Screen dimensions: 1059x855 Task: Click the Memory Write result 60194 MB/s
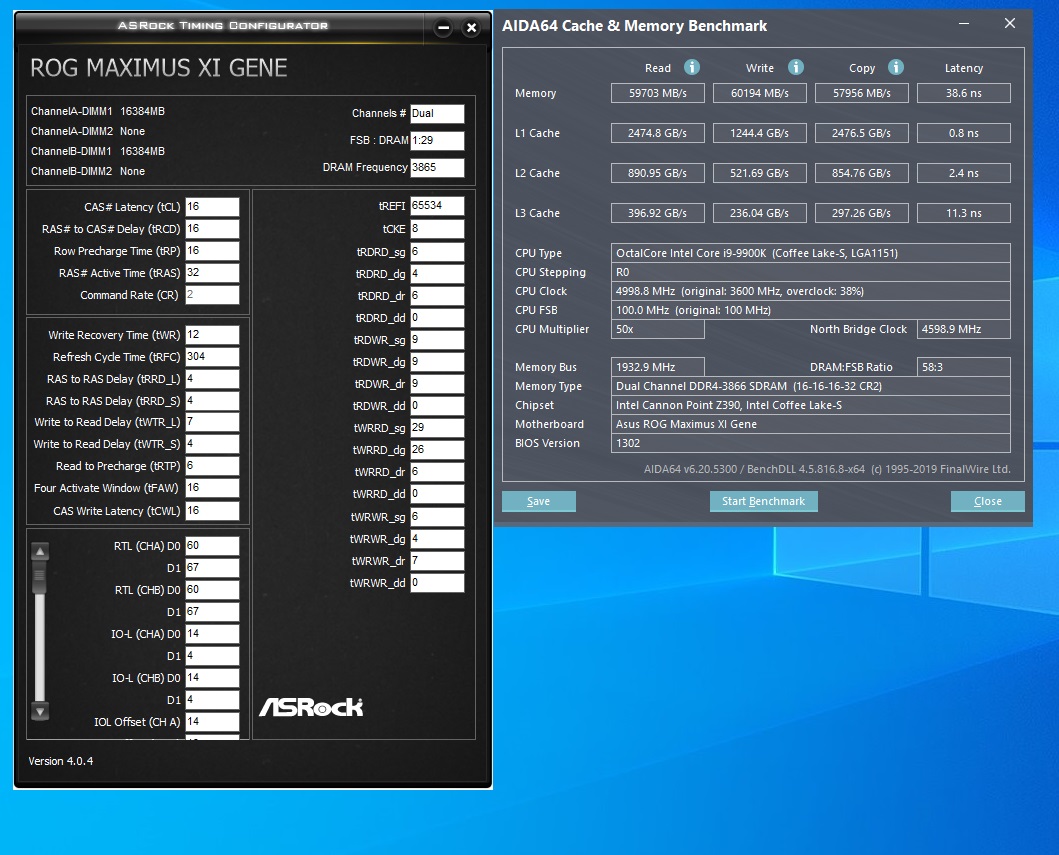[760, 93]
